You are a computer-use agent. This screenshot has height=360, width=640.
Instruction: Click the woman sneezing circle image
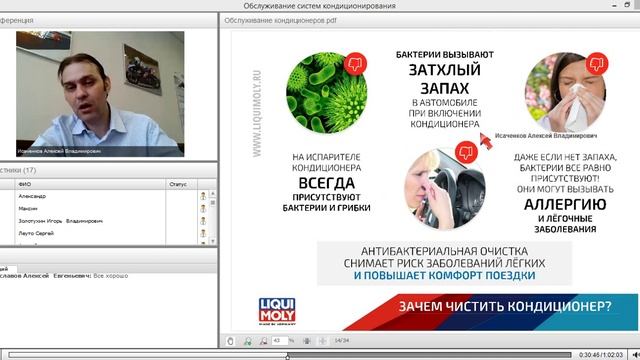point(565,92)
